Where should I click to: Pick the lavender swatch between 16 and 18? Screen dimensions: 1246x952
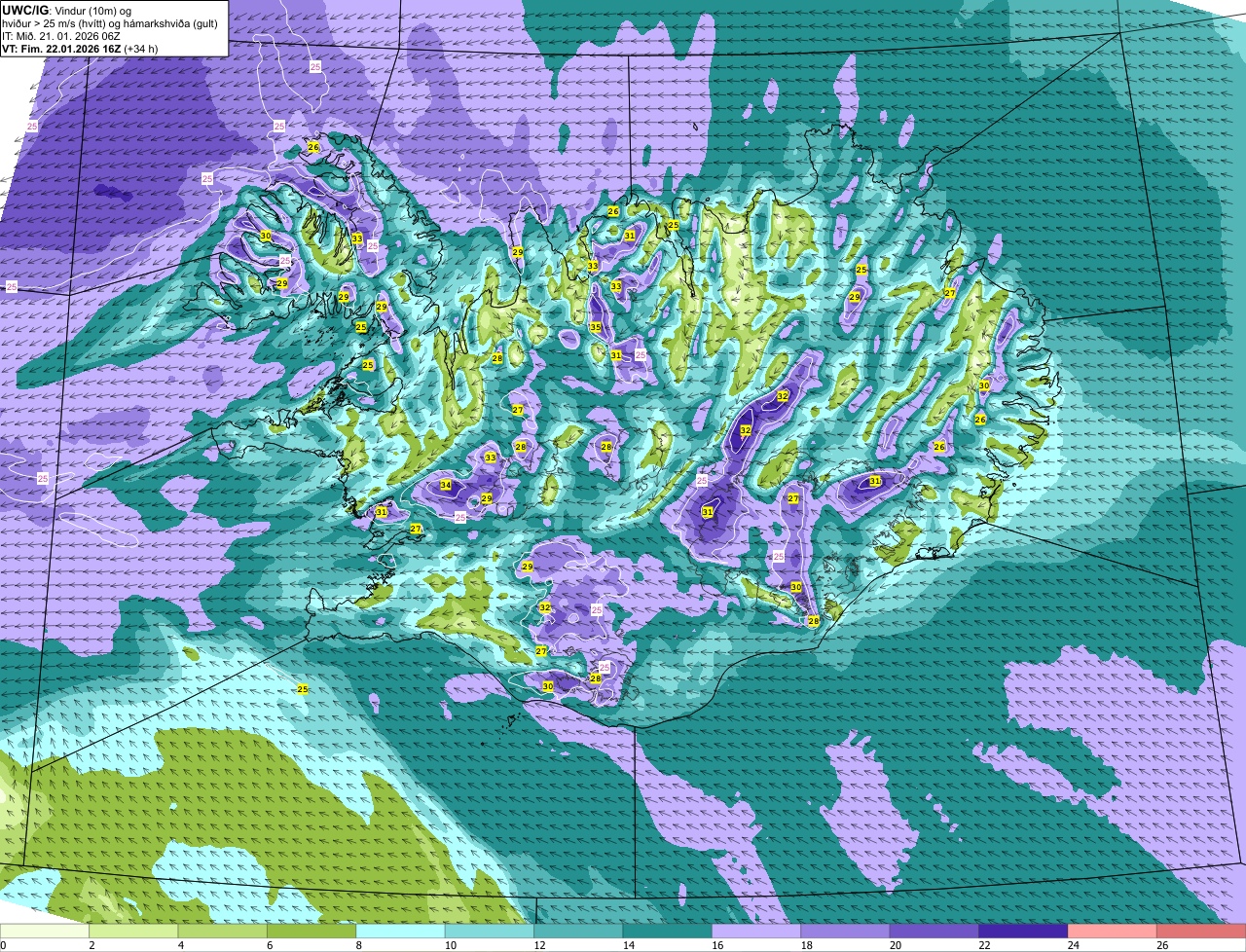pyautogui.click(x=756, y=932)
